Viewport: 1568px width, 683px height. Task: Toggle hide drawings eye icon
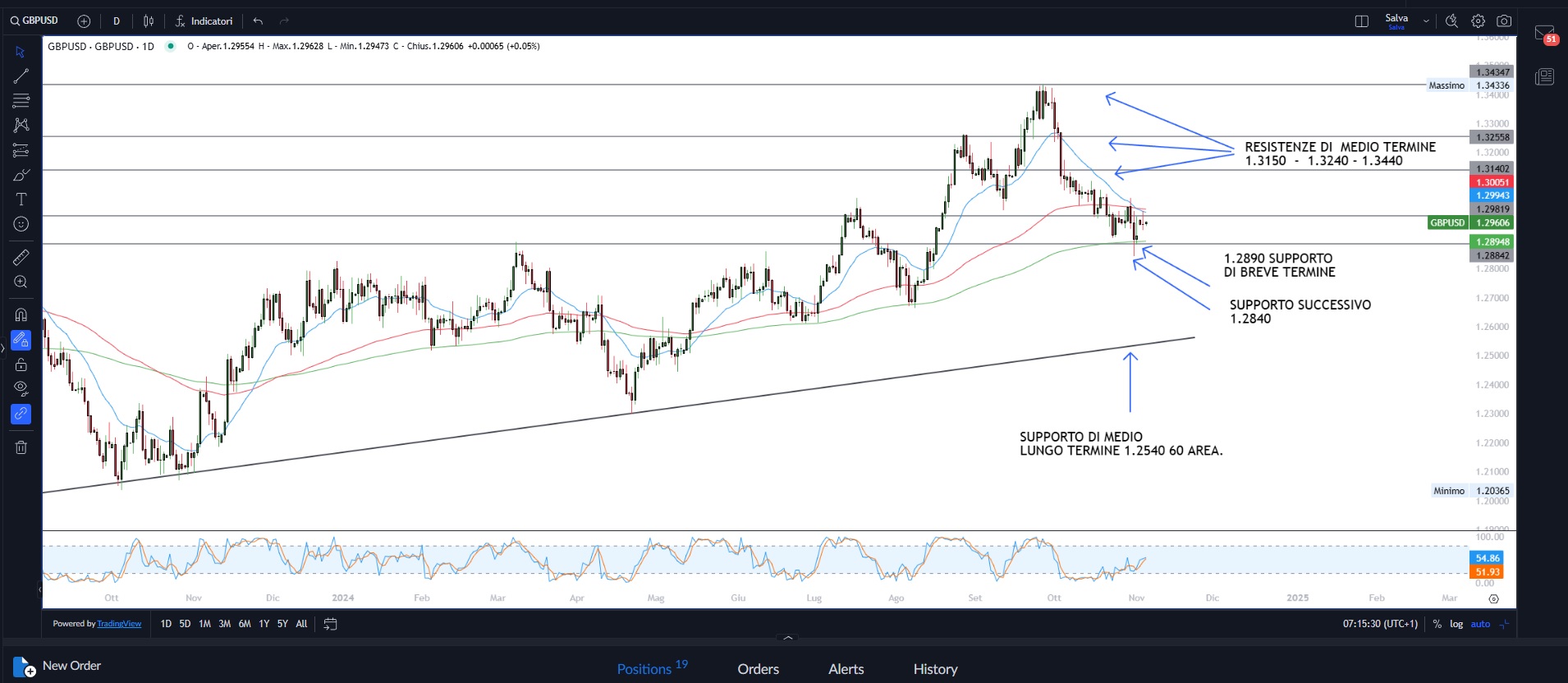(x=21, y=388)
